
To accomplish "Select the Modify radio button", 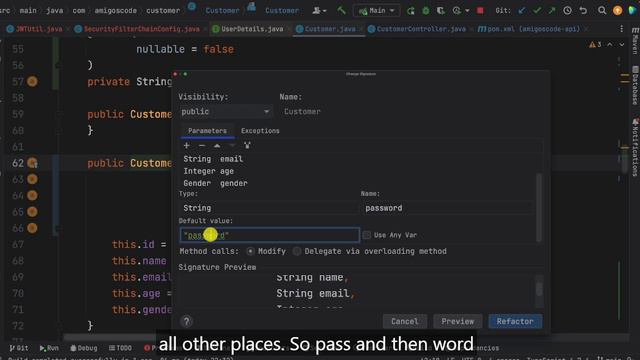I will [x=250, y=251].
